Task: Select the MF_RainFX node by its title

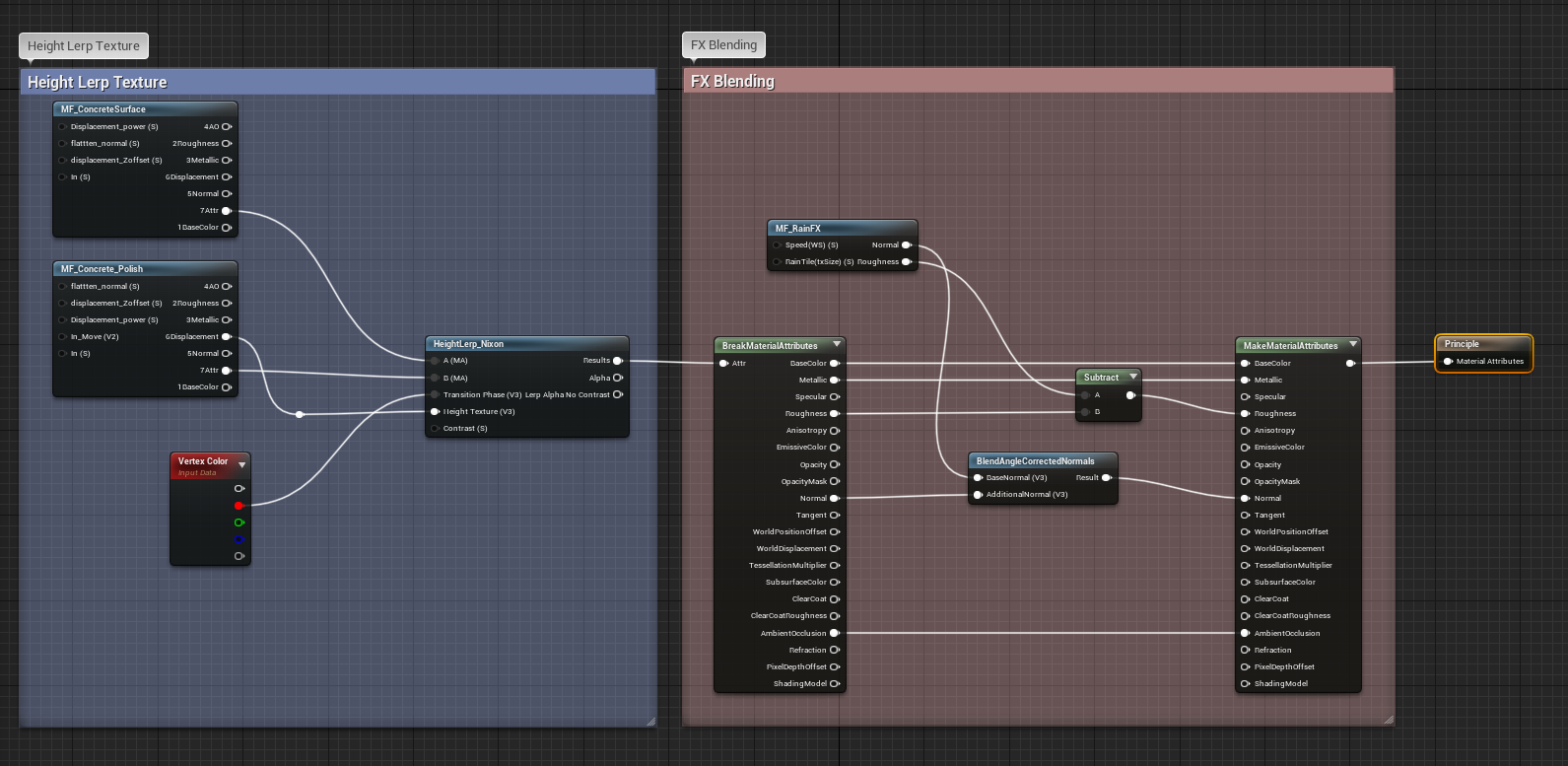Action: (798, 229)
